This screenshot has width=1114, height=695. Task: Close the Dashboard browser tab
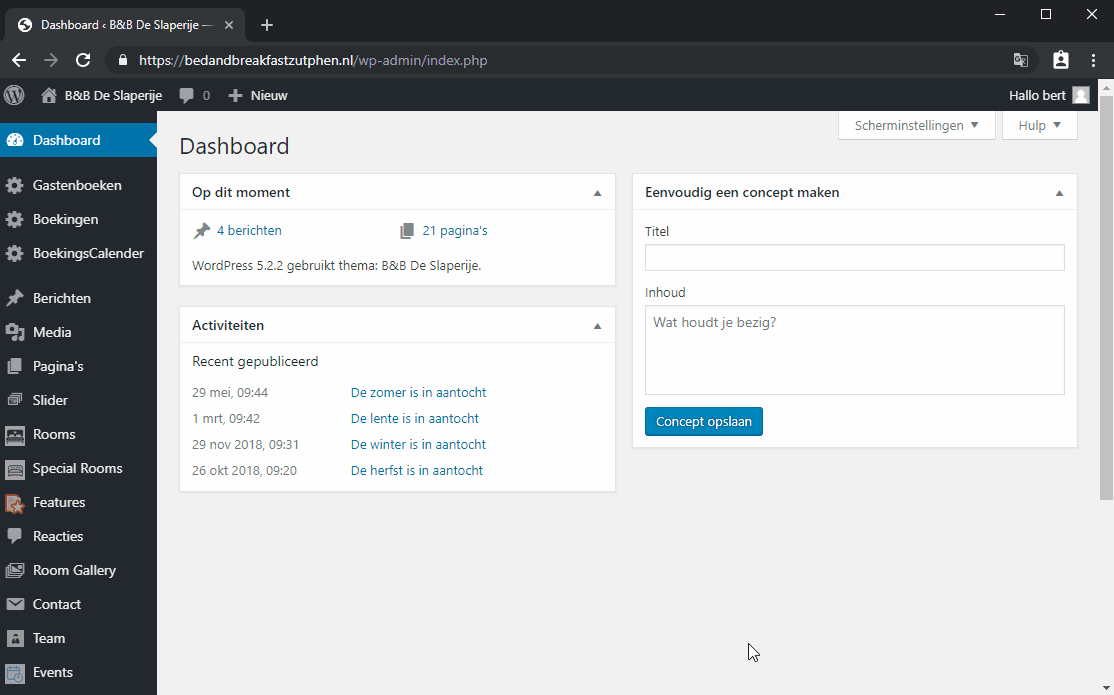click(229, 26)
